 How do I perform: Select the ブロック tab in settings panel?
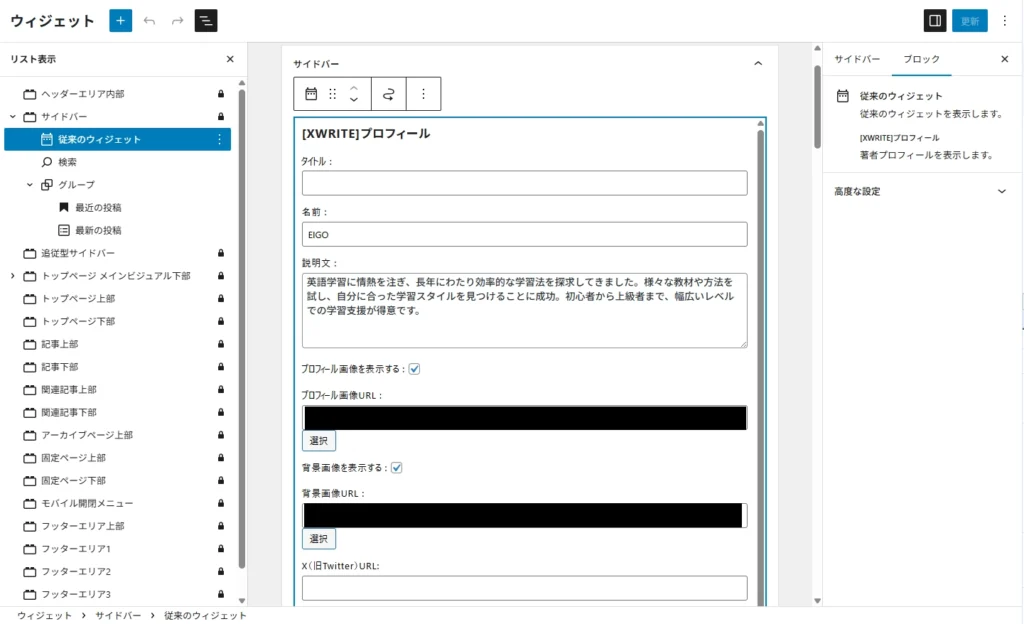pyautogui.click(x=921, y=60)
